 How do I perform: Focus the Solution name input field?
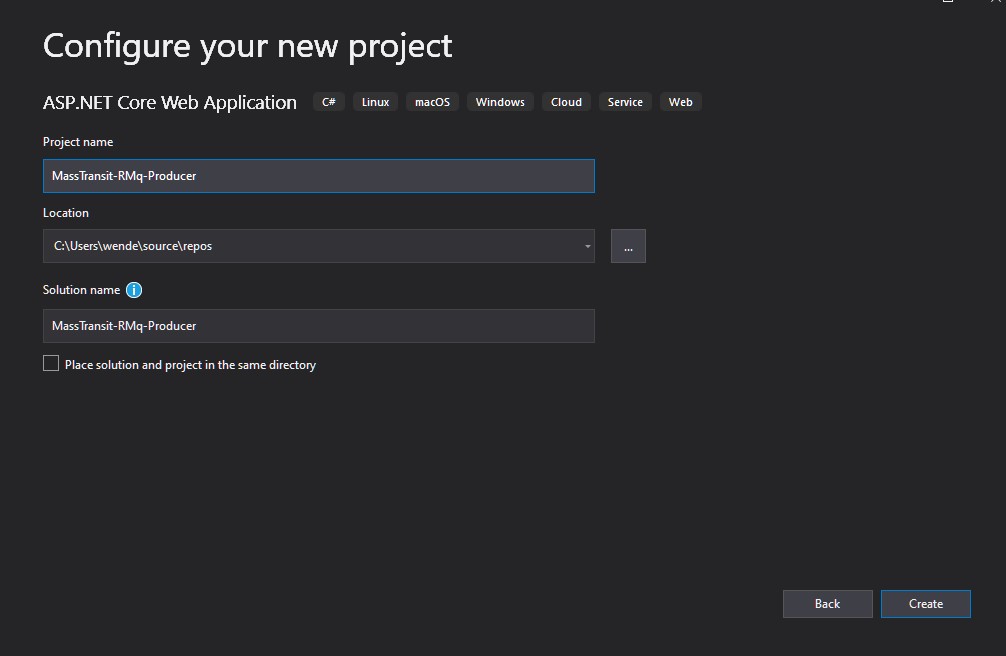coord(319,326)
